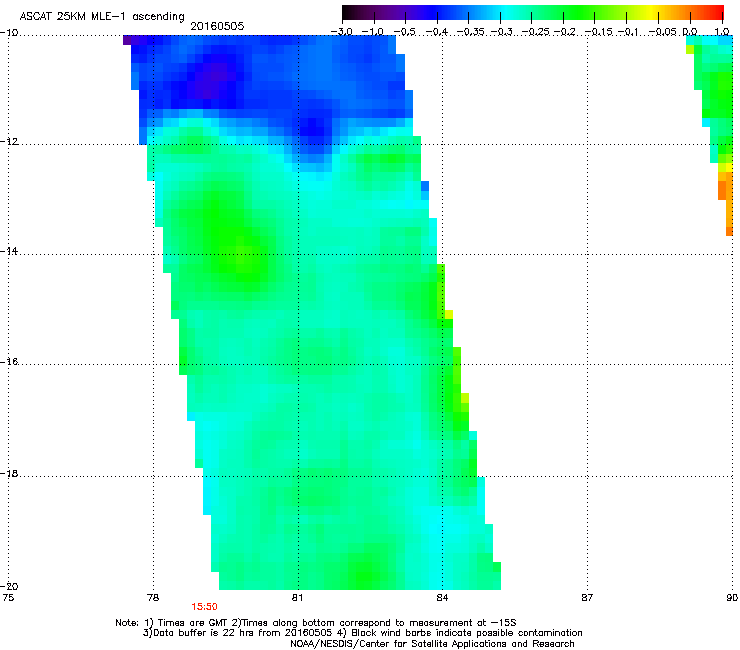Click the color scale label -0.15

click(x=599, y=32)
